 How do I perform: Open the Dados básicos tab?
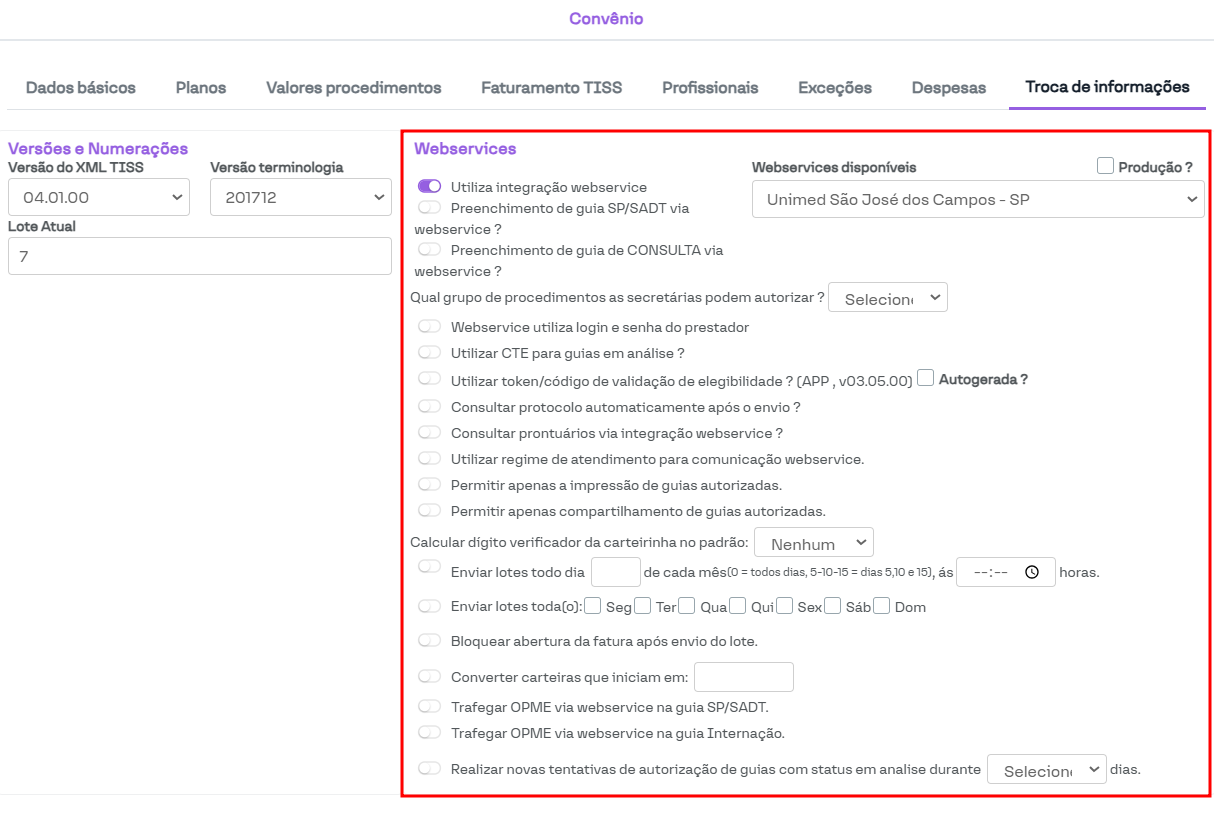coord(81,88)
